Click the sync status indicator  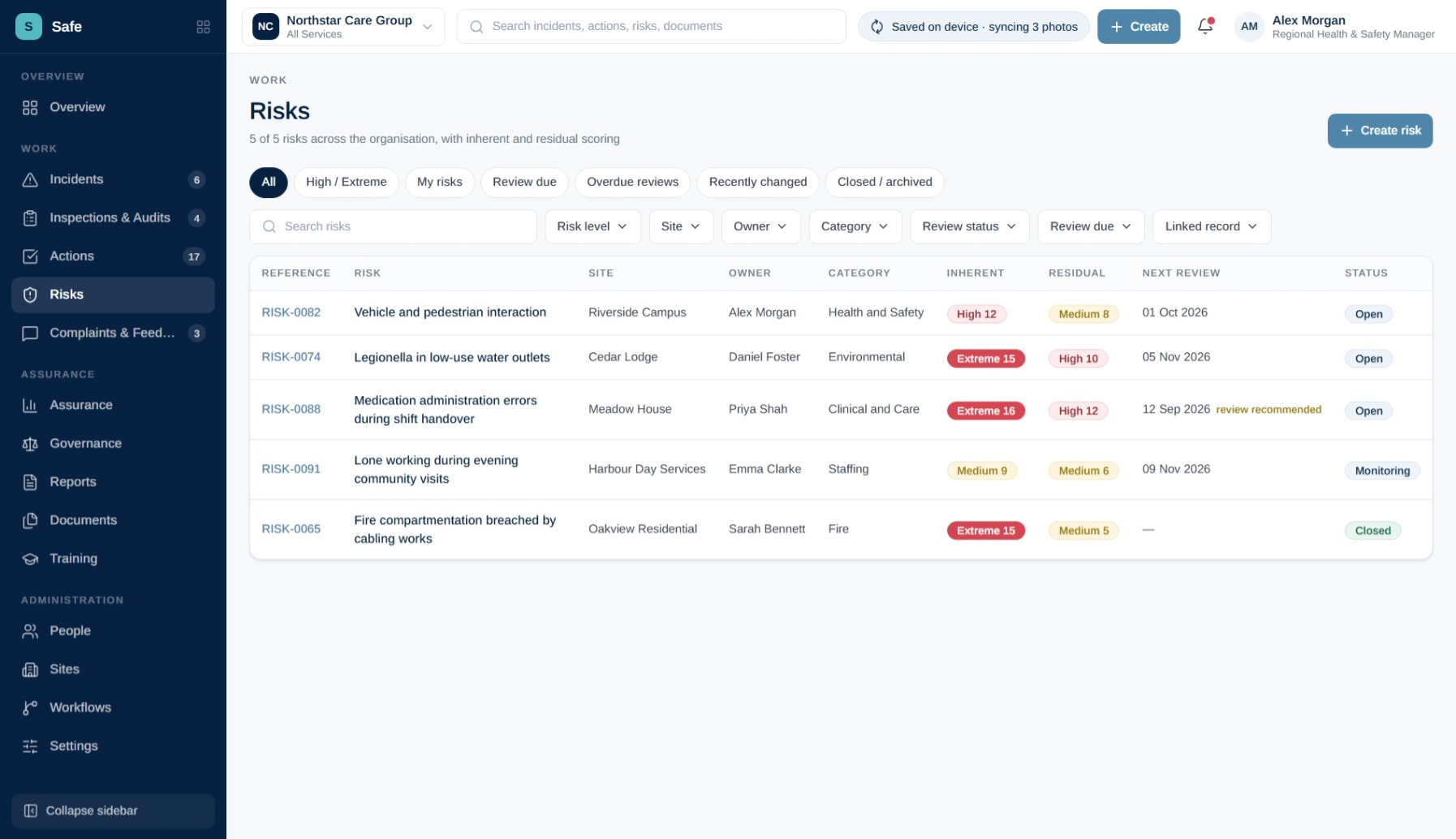pyautogui.click(x=973, y=27)
